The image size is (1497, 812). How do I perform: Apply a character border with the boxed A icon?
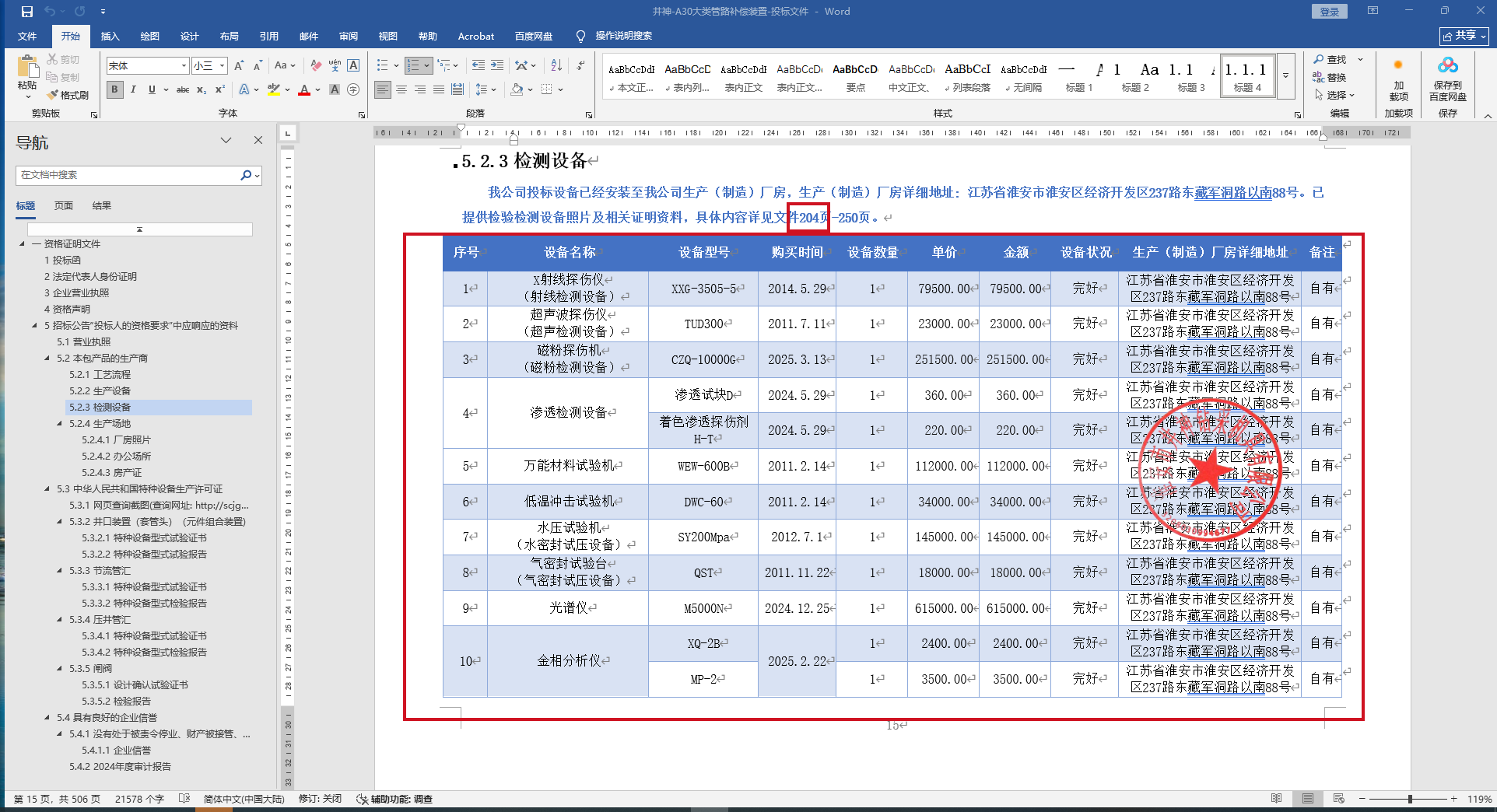point(353,66)
